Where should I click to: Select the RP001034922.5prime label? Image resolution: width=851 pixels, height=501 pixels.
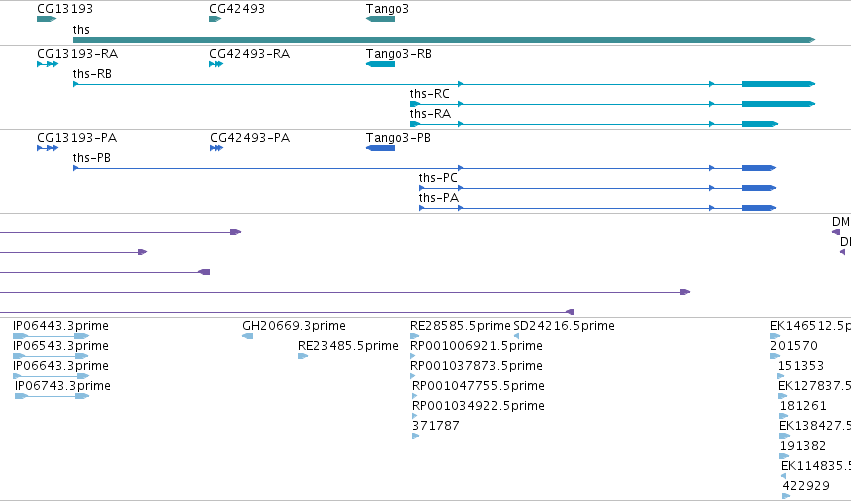[x=478, y=406]
